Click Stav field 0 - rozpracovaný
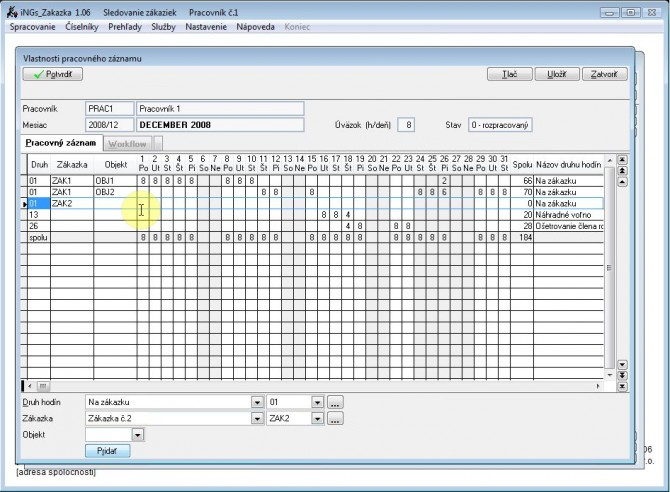Viewport: 670px width, 492px height. click(x=500, y=125)
